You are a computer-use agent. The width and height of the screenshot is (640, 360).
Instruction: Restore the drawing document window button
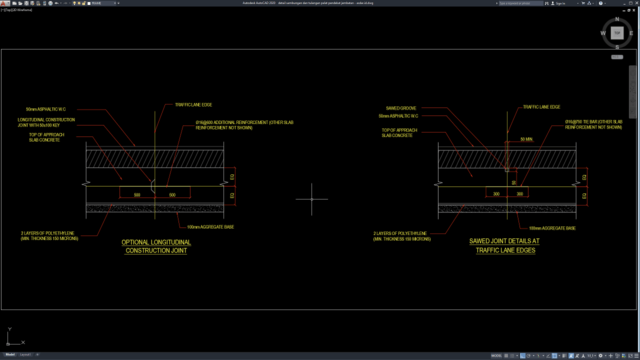pyautogui.click(x=629, y=10)
